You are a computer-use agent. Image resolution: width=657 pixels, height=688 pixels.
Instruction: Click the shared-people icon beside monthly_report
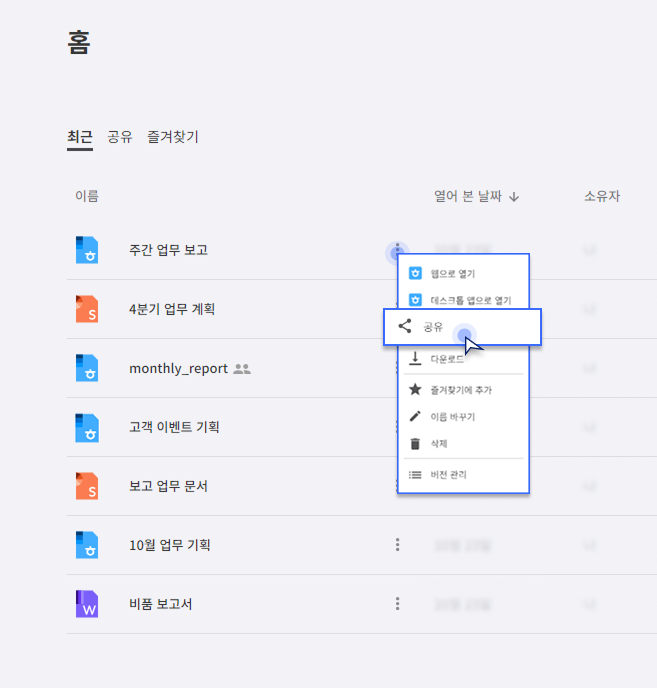[242, 369]
